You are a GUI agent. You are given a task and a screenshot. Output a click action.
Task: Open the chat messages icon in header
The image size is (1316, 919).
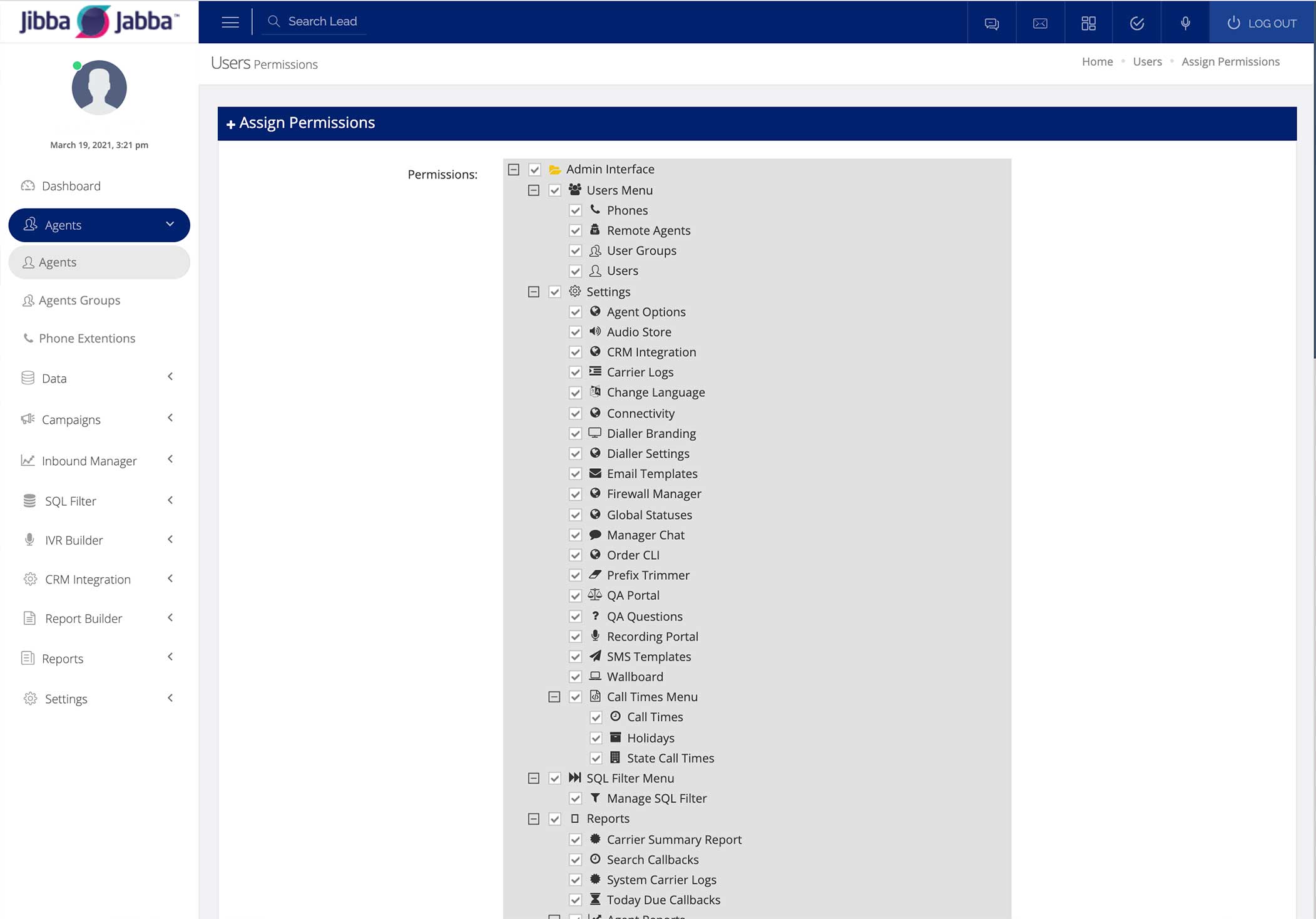coord(991,23)
